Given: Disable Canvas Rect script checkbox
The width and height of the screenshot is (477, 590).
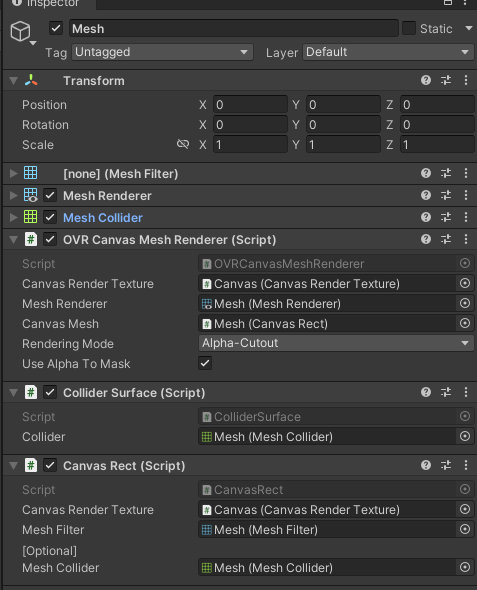Looking at the screenshot, I should click(50, 465).
